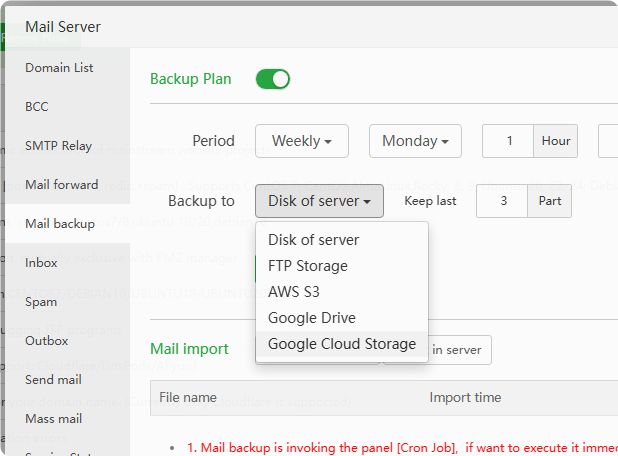Click the Hour number input field
Viewport: 618px width, 456px height.
[509, 141]
